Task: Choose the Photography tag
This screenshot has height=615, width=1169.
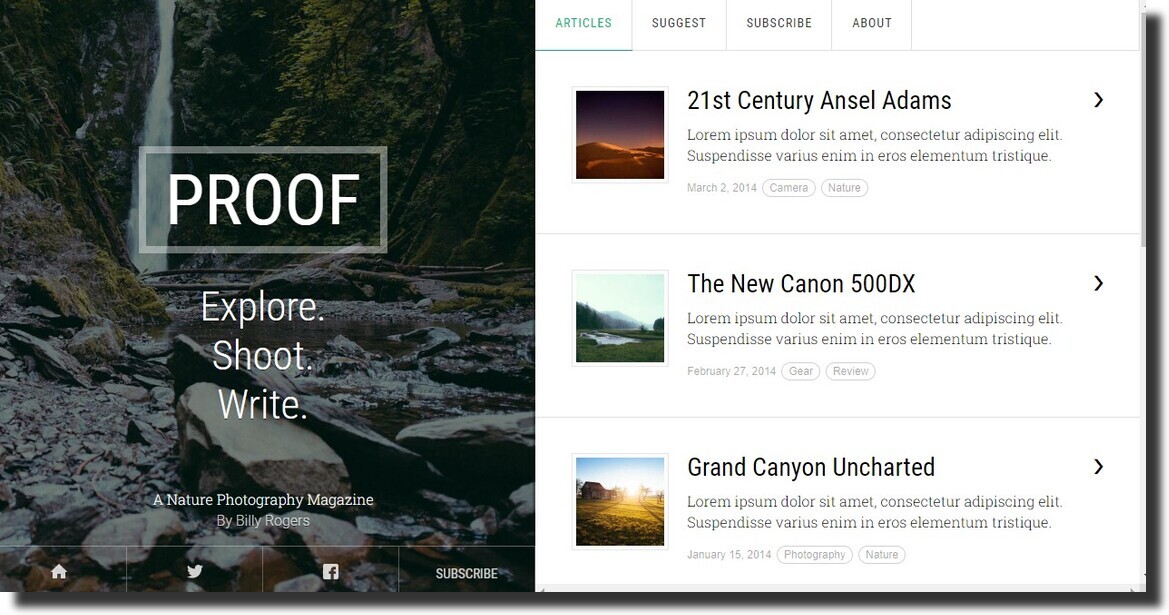Action: click(814, 555)
